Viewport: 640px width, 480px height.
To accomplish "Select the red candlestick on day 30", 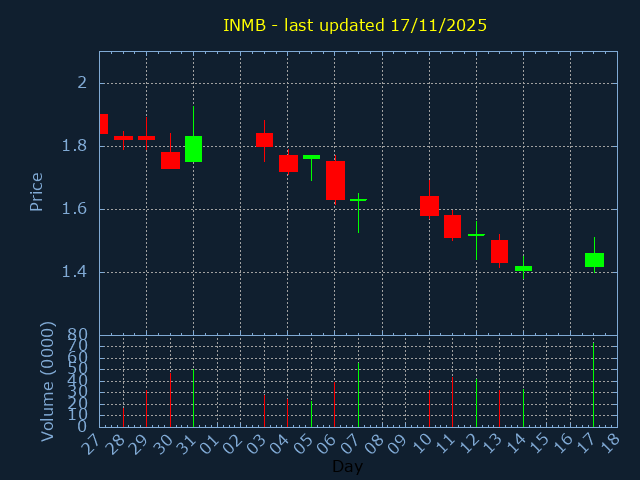I will click(170, 160).
